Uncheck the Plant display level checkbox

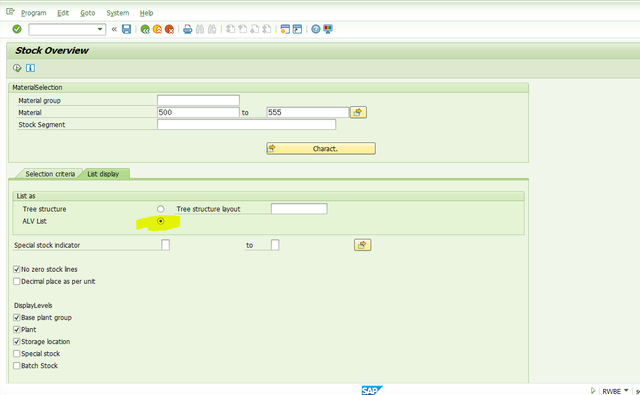coord(17,329)
